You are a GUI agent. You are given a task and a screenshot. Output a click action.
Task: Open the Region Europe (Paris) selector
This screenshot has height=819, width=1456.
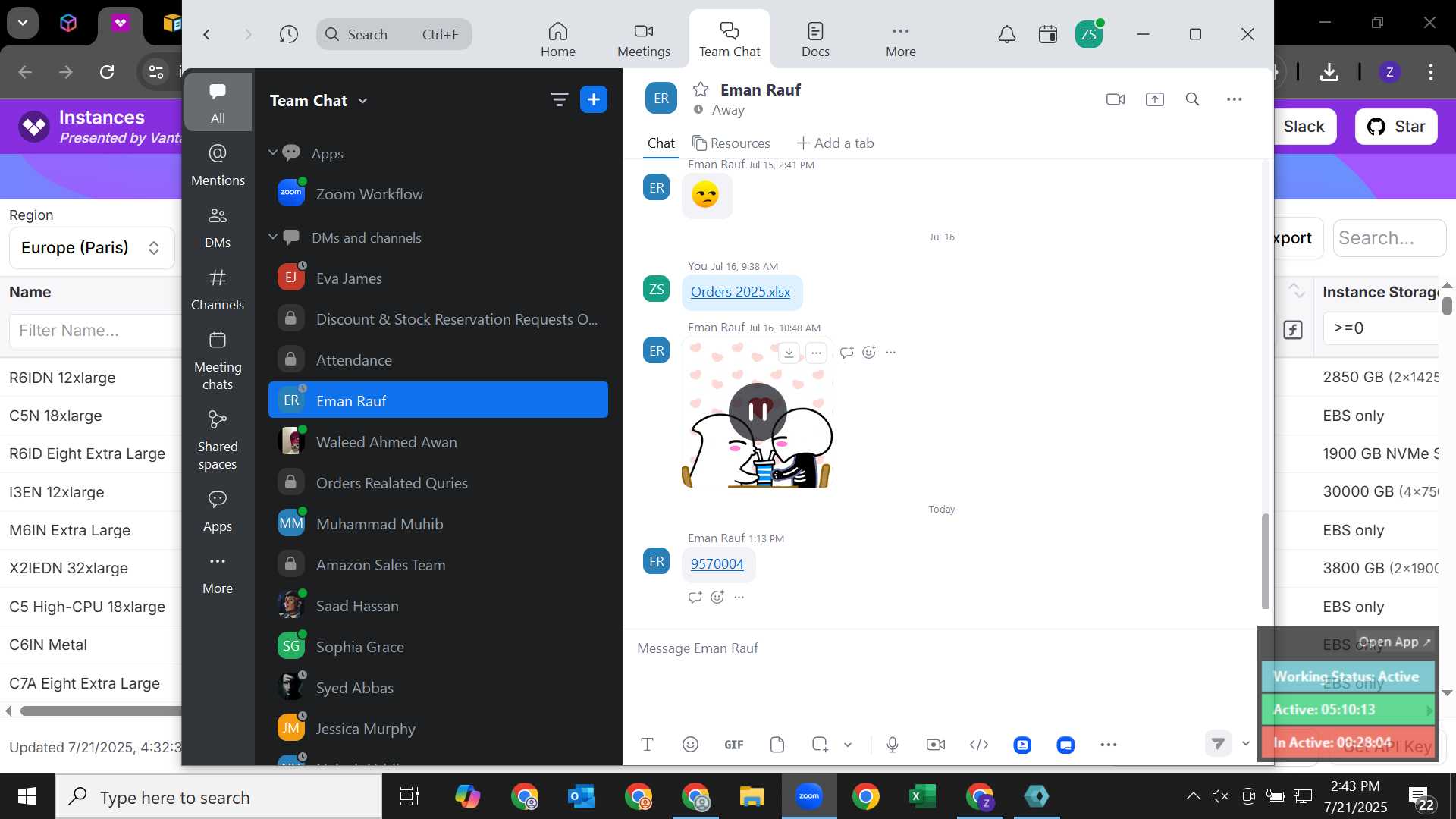[92, 248]
